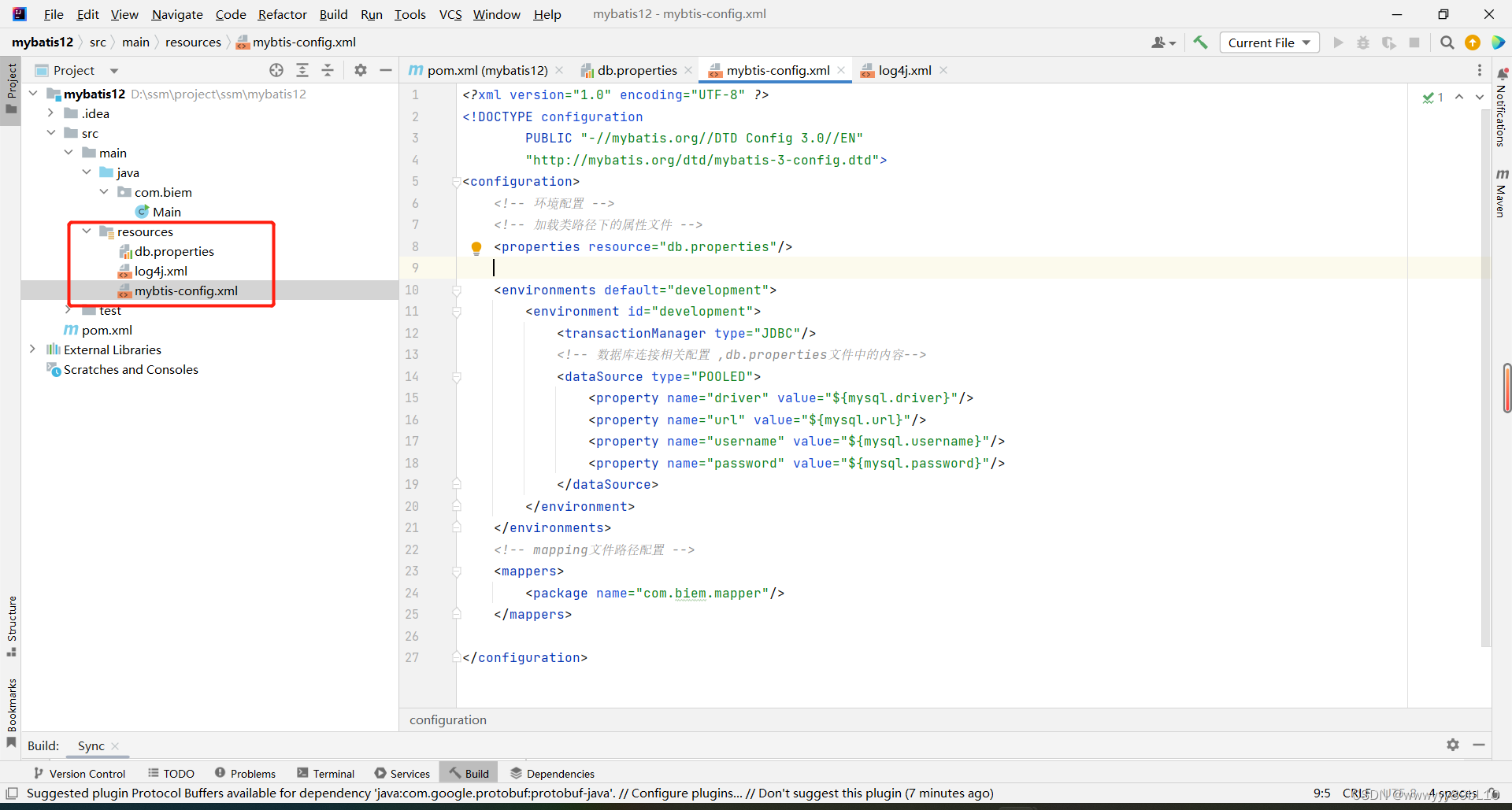The height and width of the screenshot is (810, 1512).
Task: Open the Refactor menu
Action: point(282,14)
